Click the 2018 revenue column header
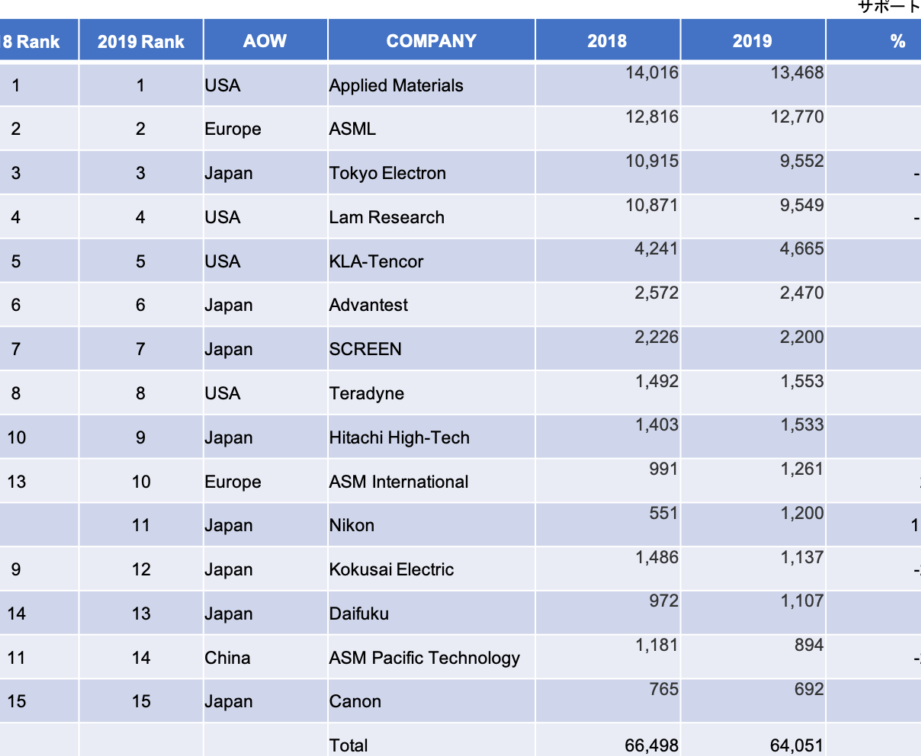 point(607,41)
